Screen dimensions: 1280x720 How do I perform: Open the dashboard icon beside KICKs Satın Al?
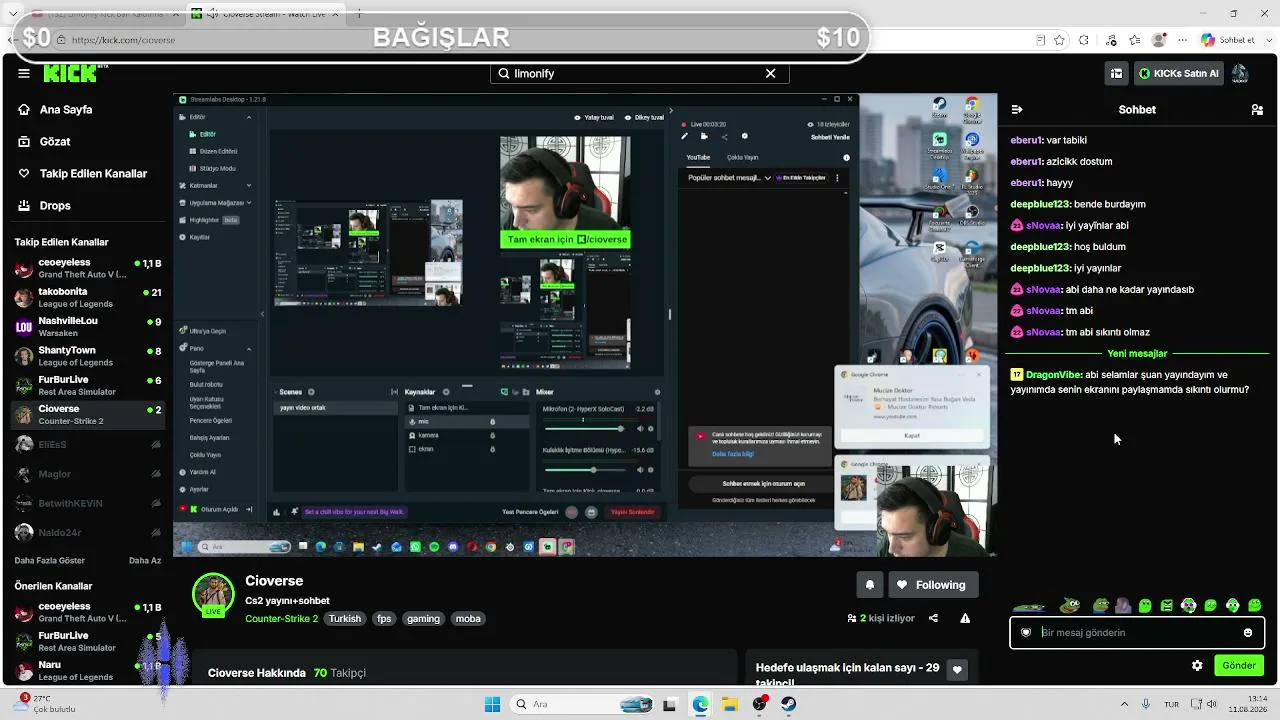[x=1116, y=73]
